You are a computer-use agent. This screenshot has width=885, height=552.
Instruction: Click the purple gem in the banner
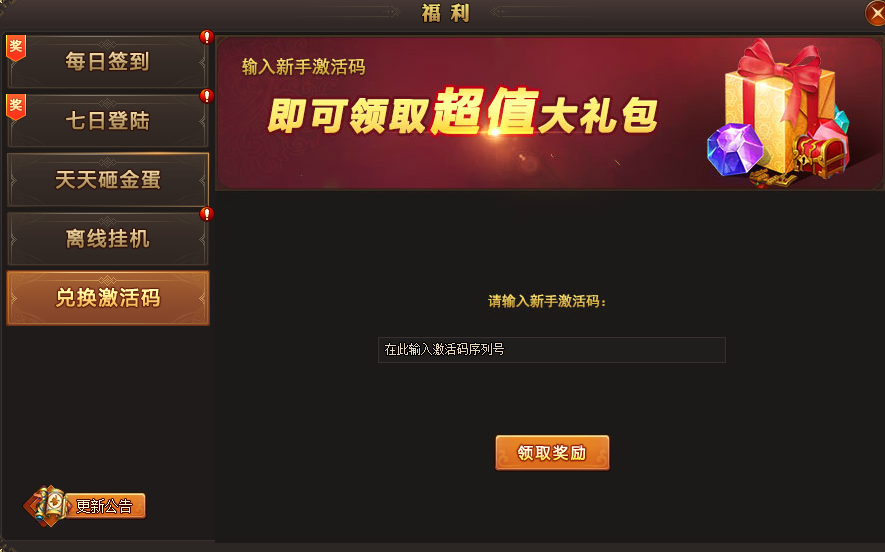click(735, 149)
